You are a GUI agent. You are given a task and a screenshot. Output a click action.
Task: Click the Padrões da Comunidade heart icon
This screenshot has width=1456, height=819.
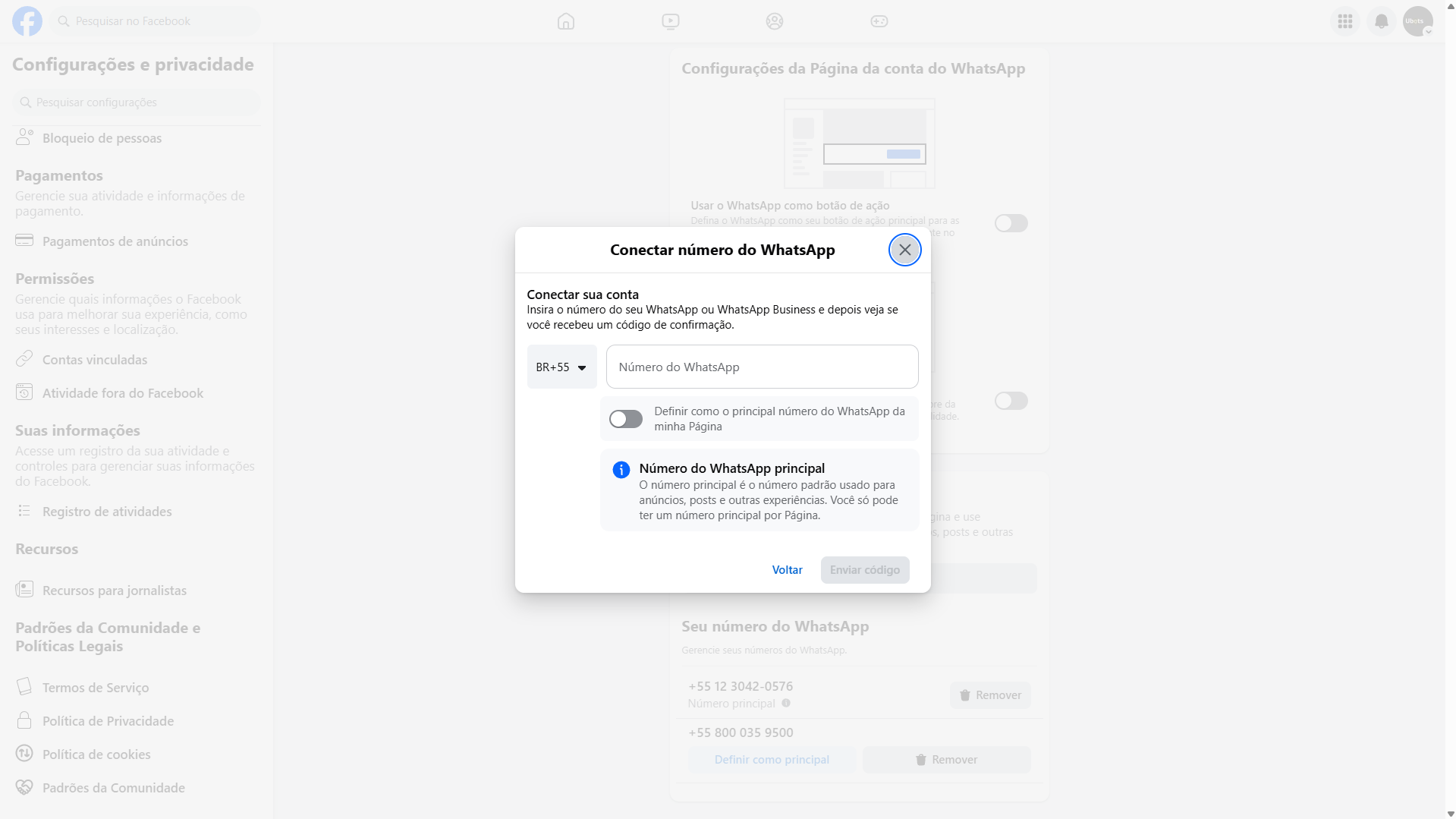tap(24, 787)
